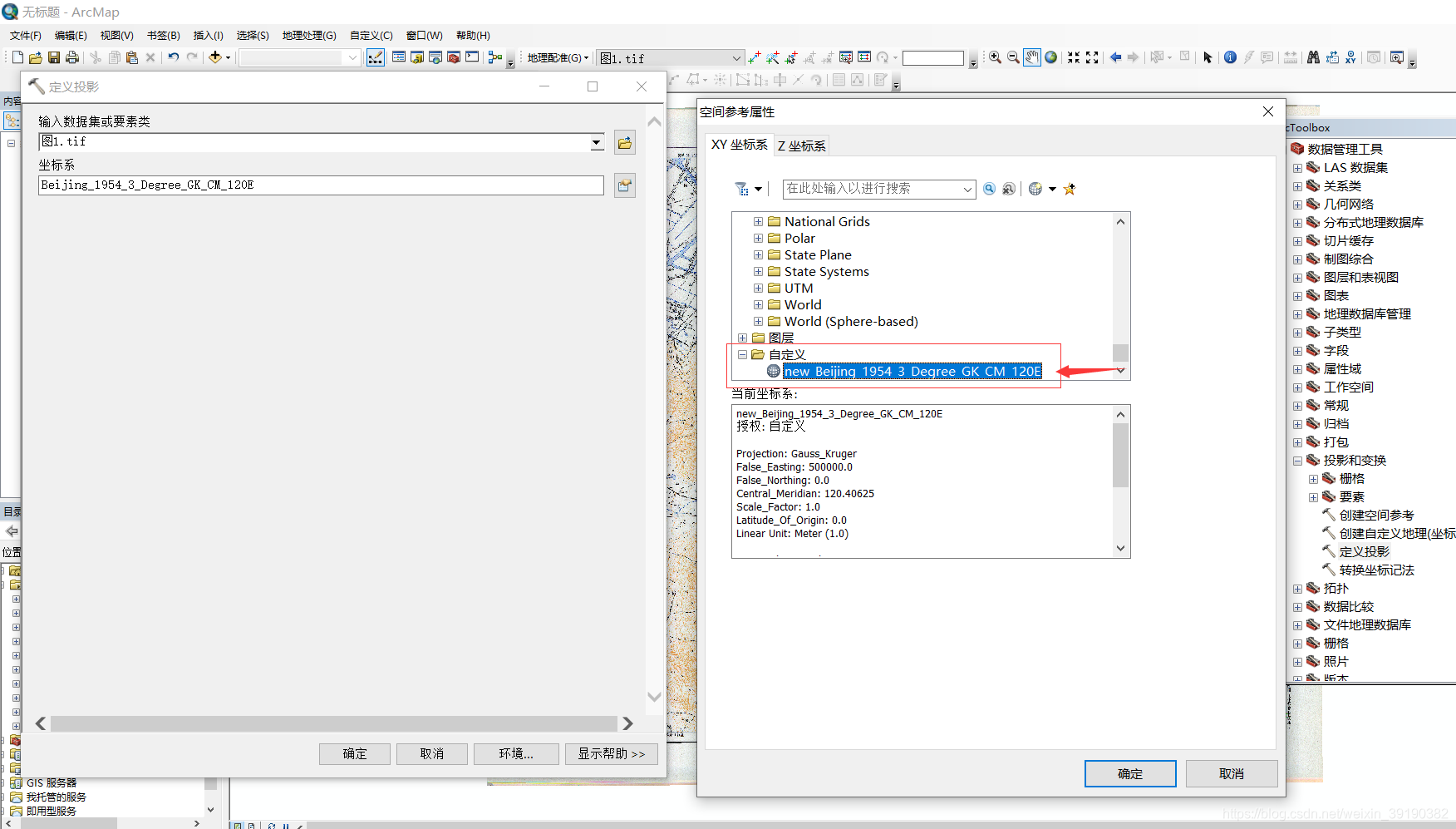
Task: Open the coordinate system properties button
Action: pos(625,185)
